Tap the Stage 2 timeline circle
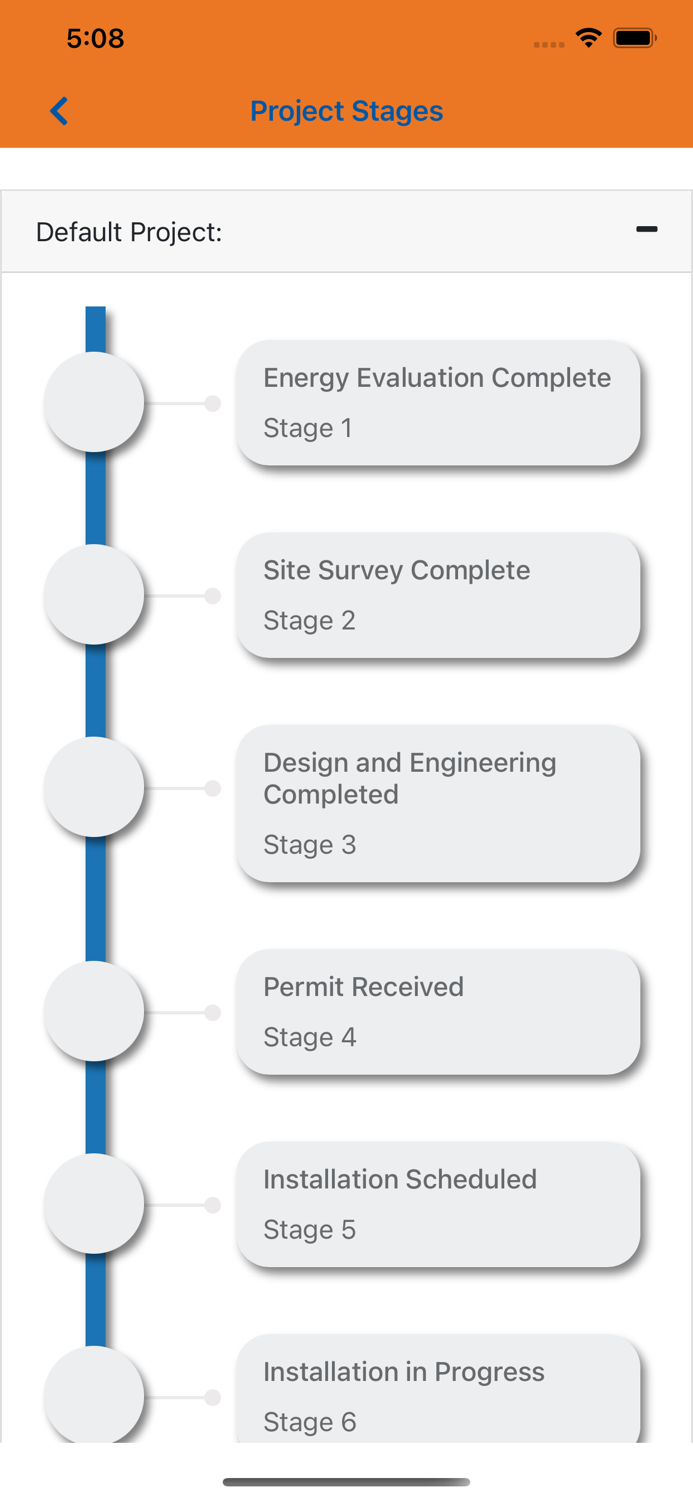Image resolution: width=693 pixels, height=1500 pixels. click(94, 595)
